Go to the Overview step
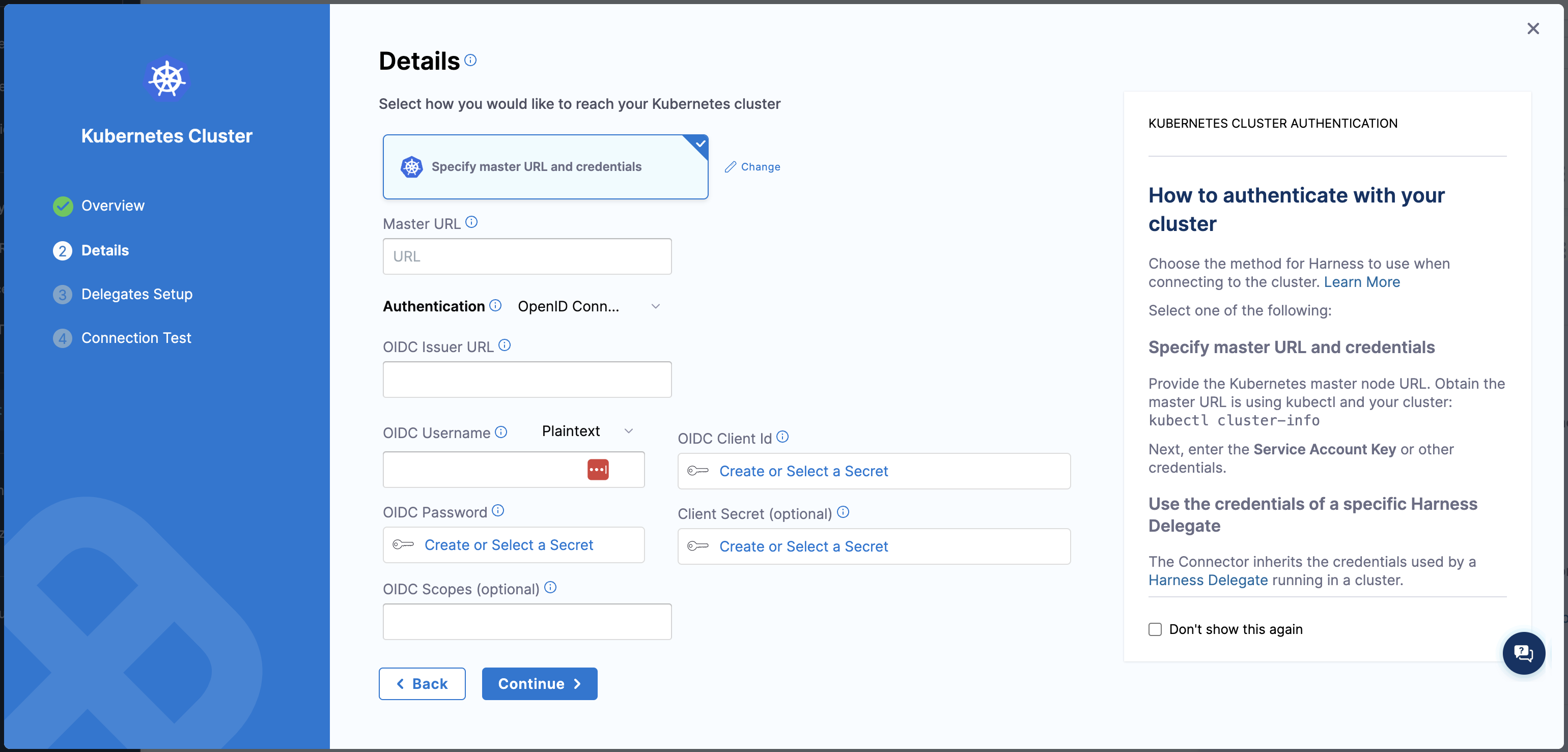 point(113,206)
